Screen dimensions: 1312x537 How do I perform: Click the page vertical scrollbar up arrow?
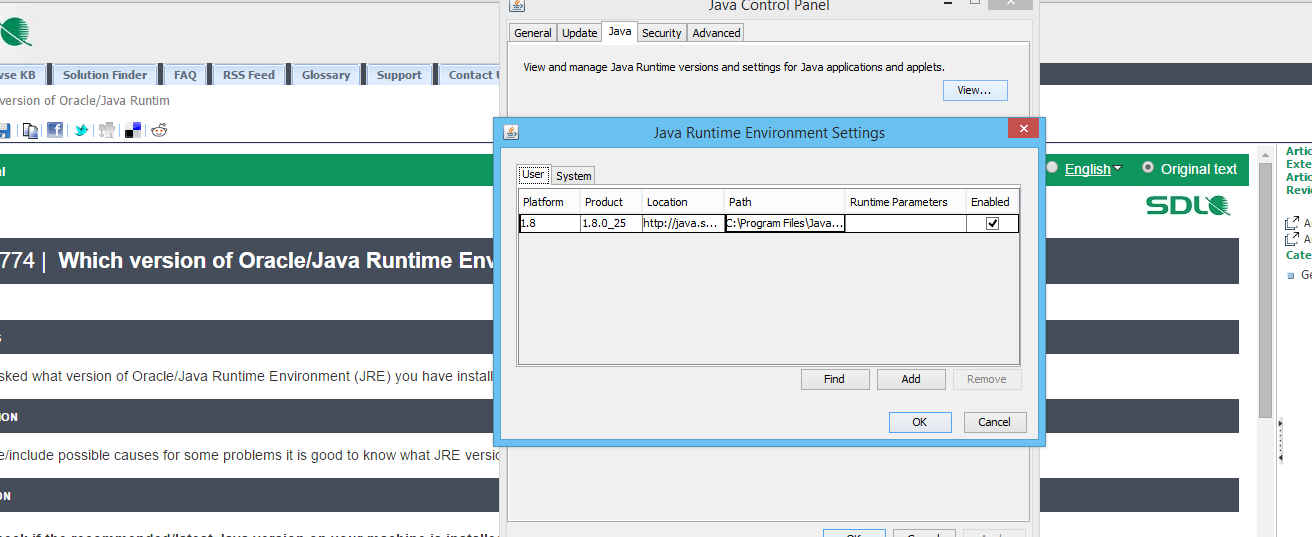click(1265, 153)
